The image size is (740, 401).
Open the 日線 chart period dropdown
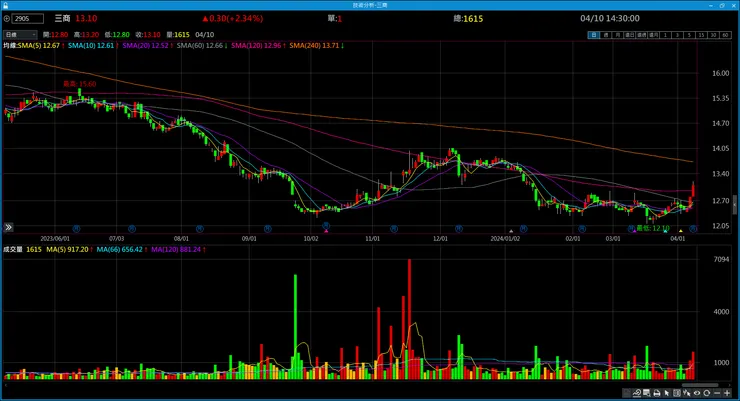click(x=20, y=34)
